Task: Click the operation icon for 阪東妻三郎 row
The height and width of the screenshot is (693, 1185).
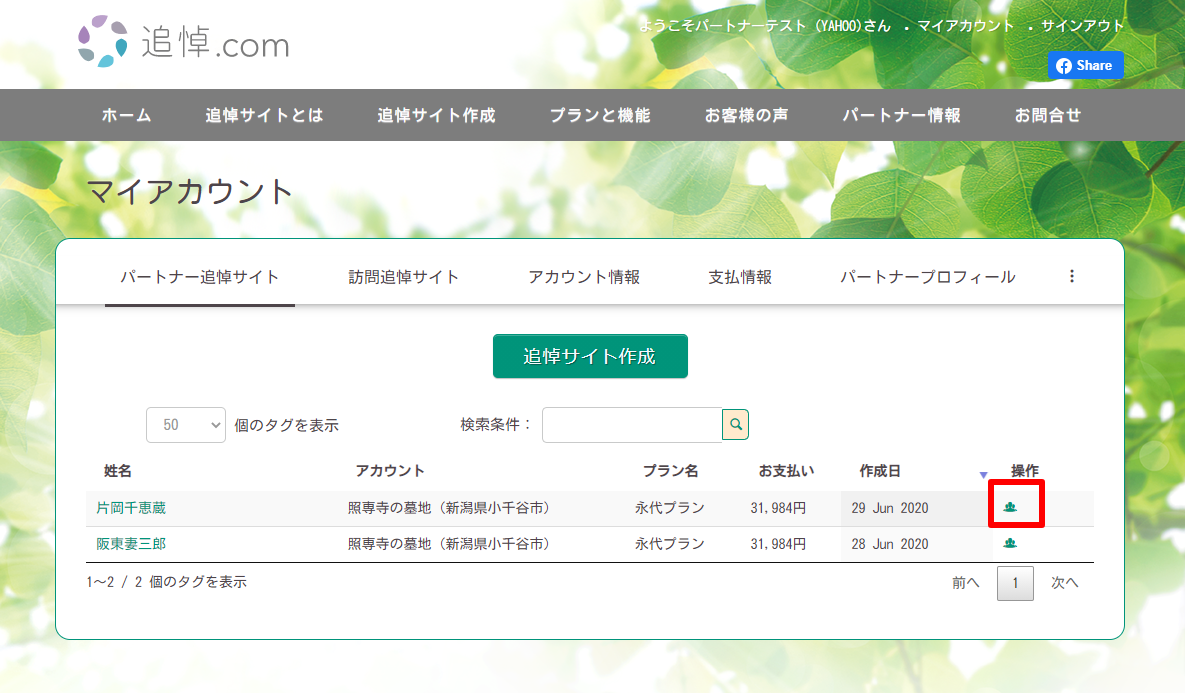Action: coord(1010,544)
